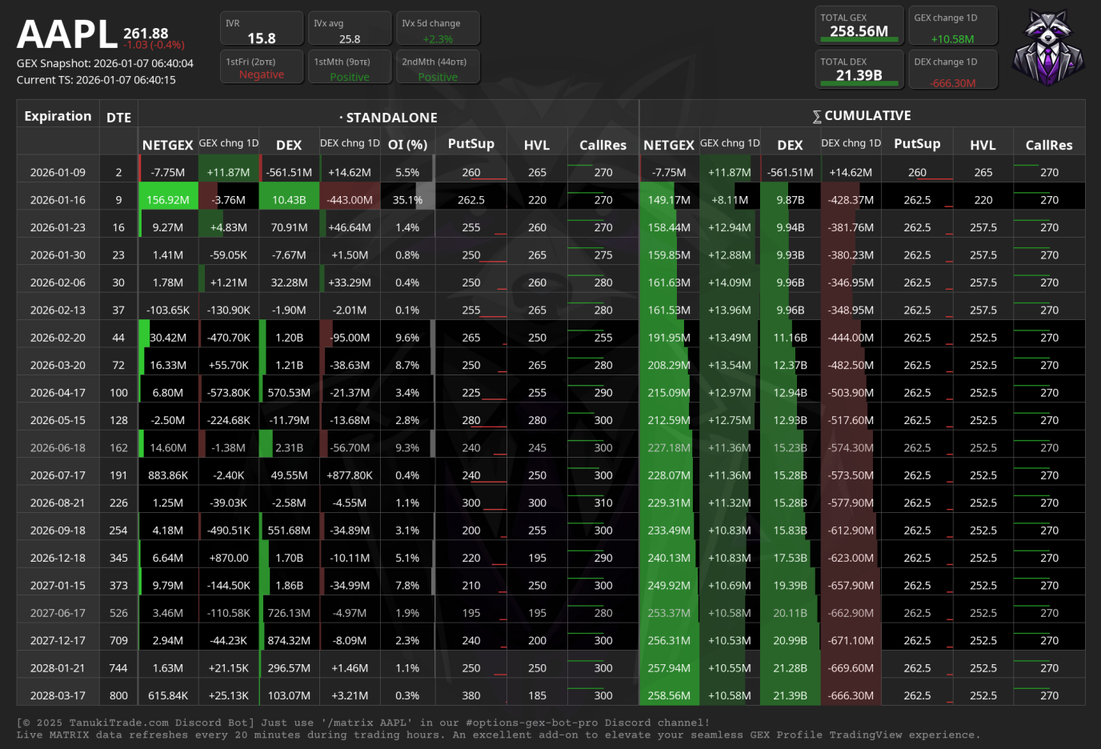1101x749 pixels.
Task: Click the TOTAL DEX 21.39B box
Action: (859, 69)
